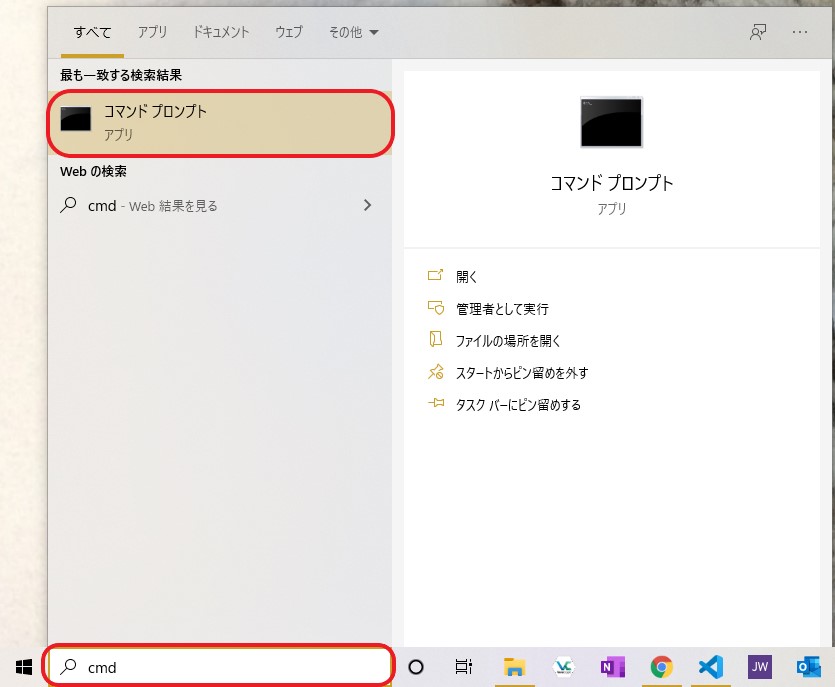Click the Command Prompt preview thumbnail
The image size is (835, 687).
[x=611, y=122]
